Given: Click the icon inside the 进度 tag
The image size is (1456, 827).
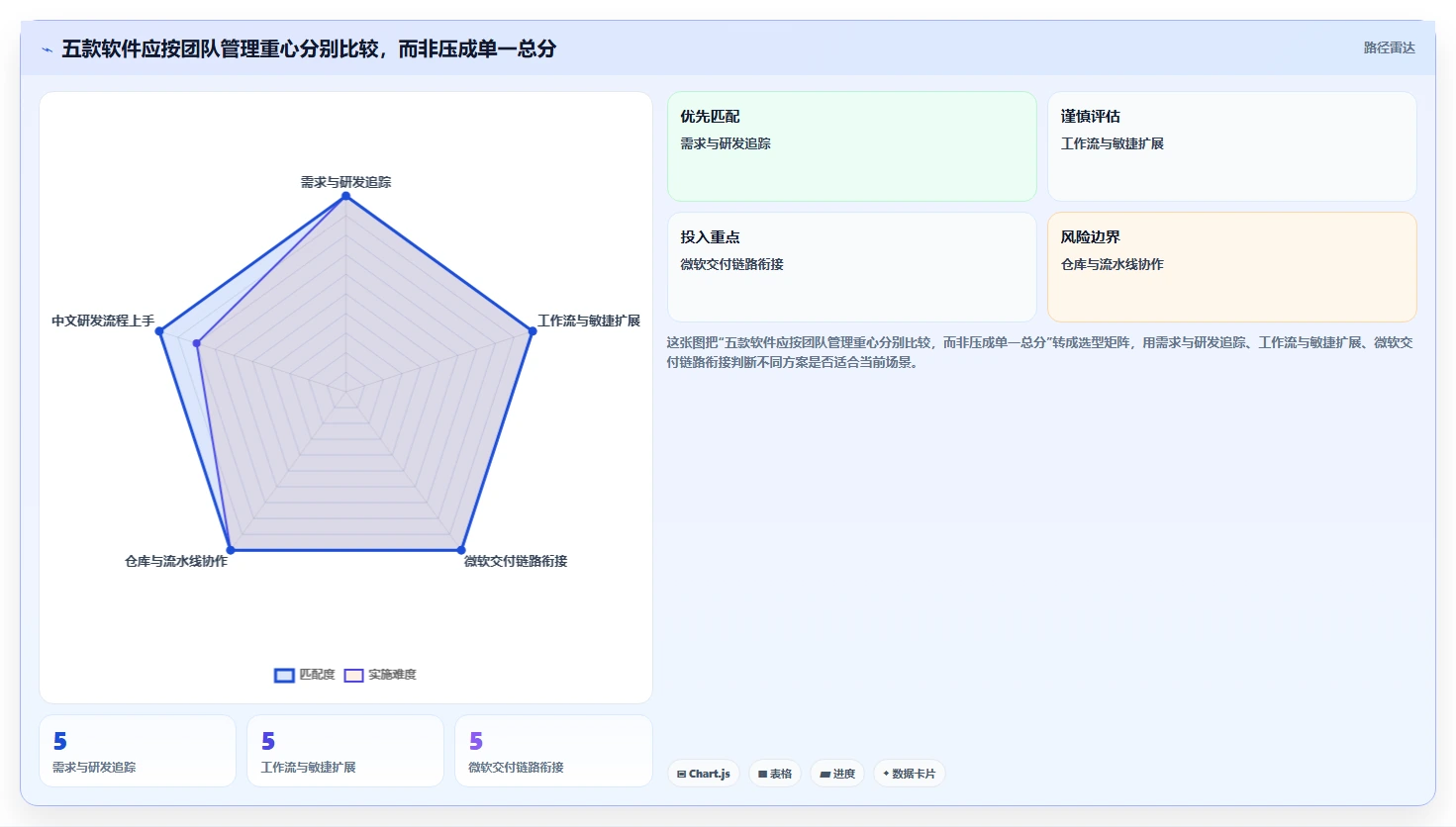Looking at the screenshot, I should (825, 775).
